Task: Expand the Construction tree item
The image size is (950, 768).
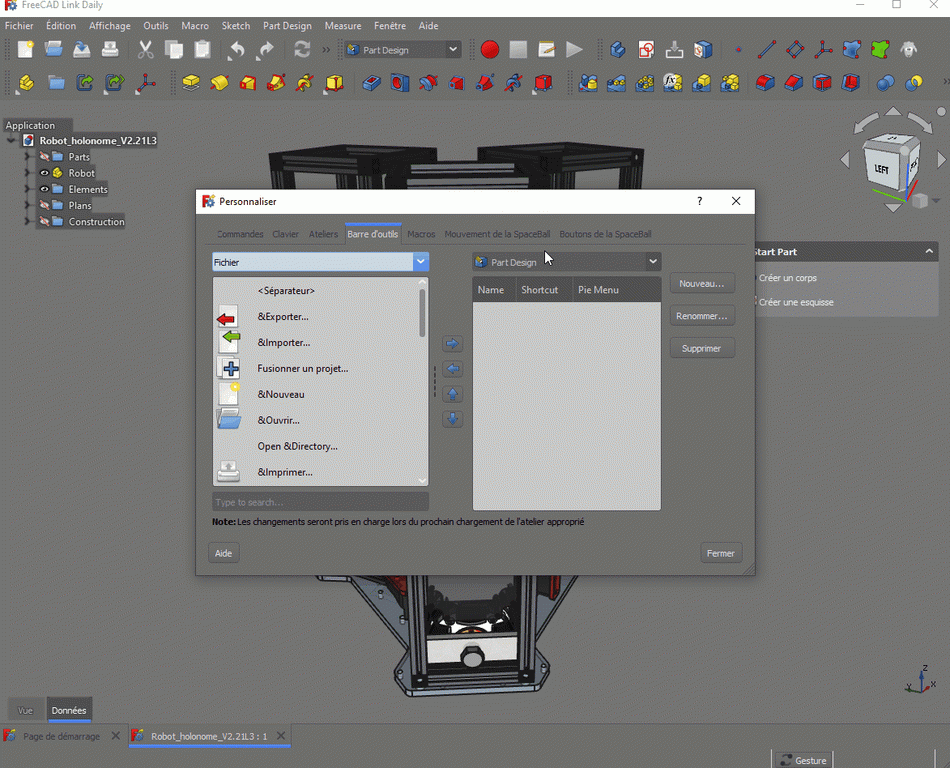Action: (27, 221)
